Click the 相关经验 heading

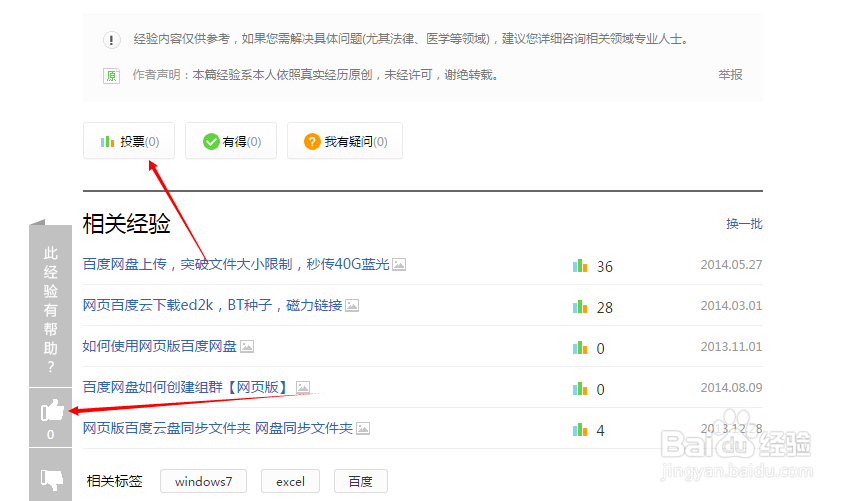click(126, 224)
